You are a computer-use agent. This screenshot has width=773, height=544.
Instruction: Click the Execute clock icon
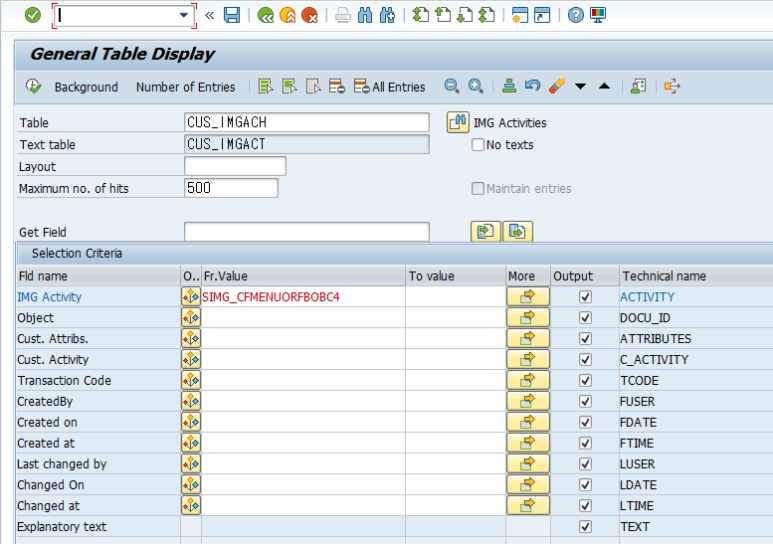(33, 86)
